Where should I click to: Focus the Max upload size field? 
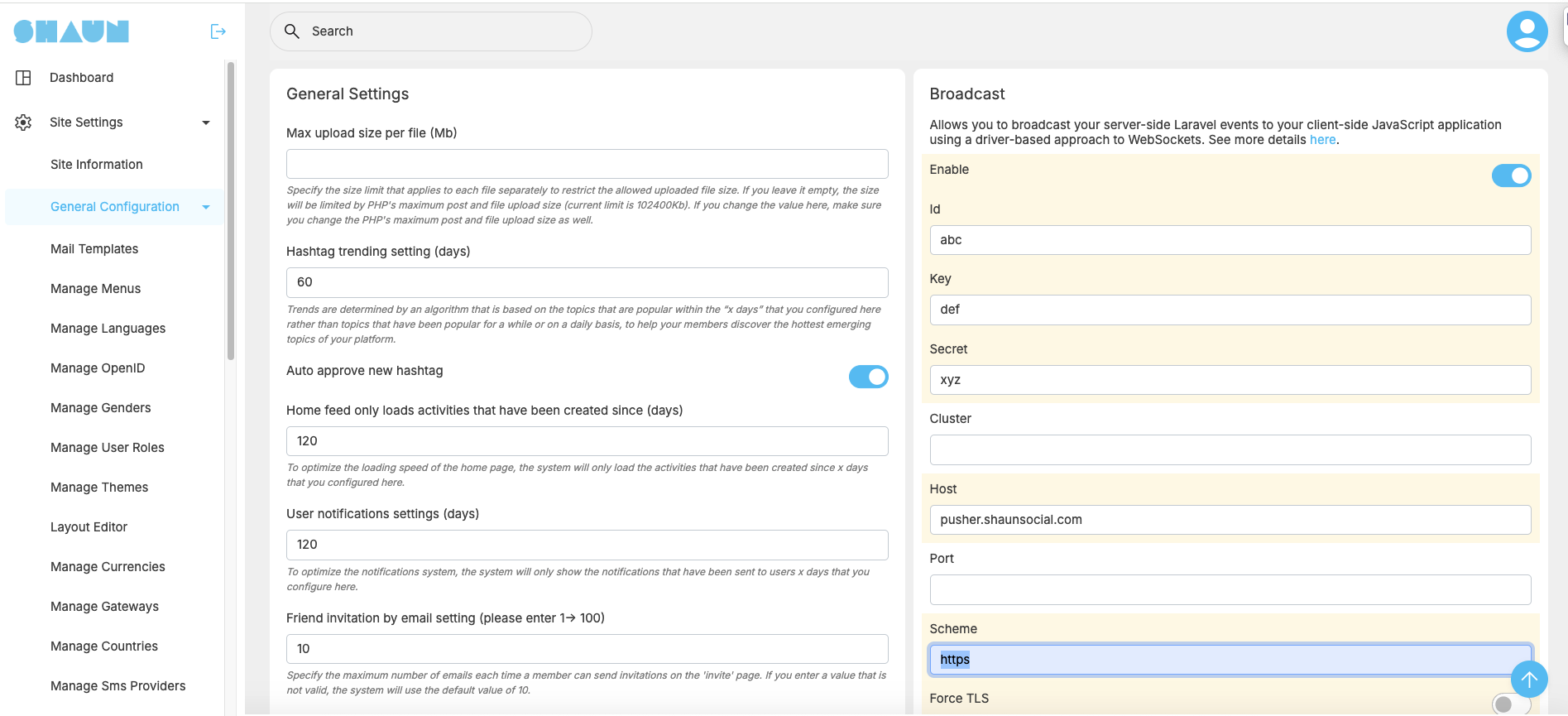[587, 164]
